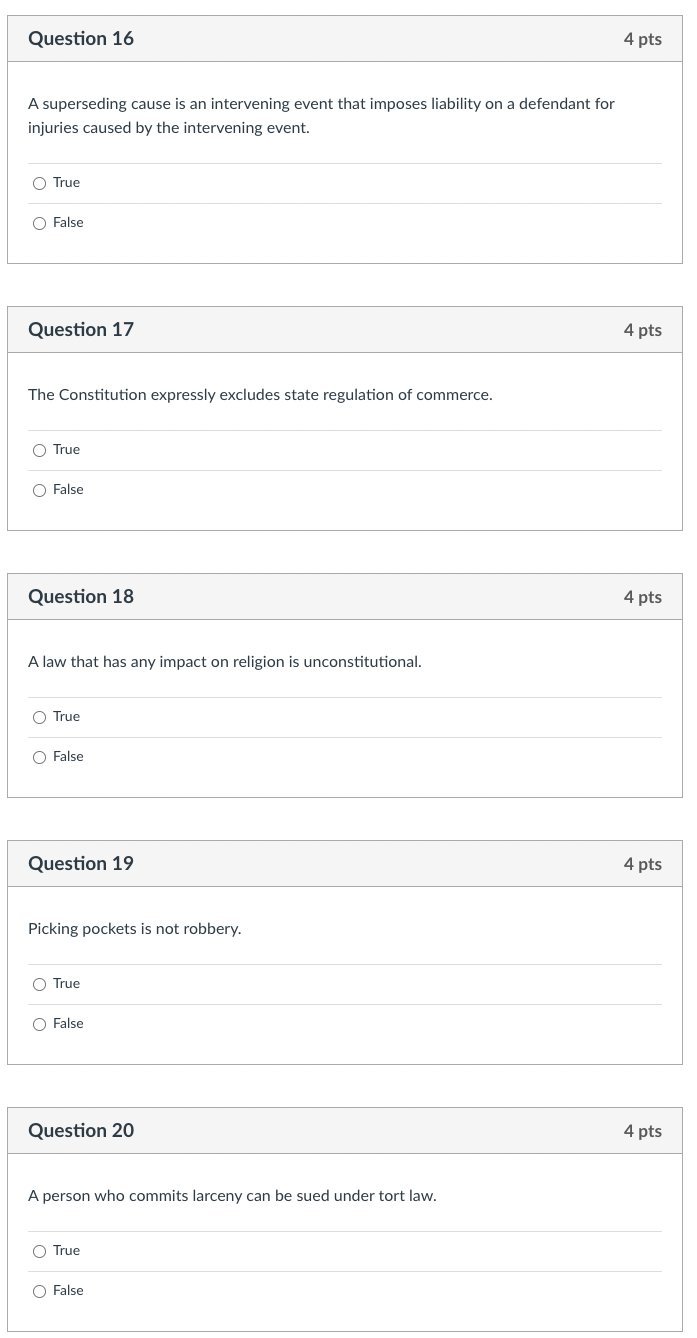Click the Question 18 header
697x1338 pixels.
pyautogui.click(x=81, y=596)
